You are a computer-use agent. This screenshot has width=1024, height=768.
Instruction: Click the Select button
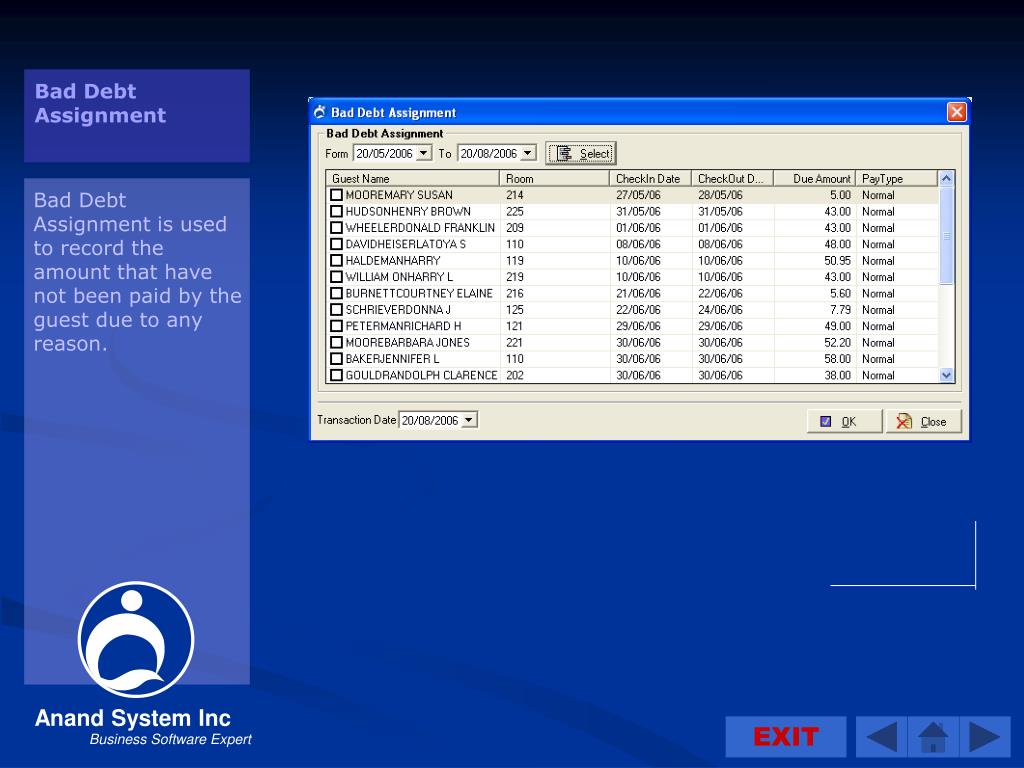pos(581,153)
